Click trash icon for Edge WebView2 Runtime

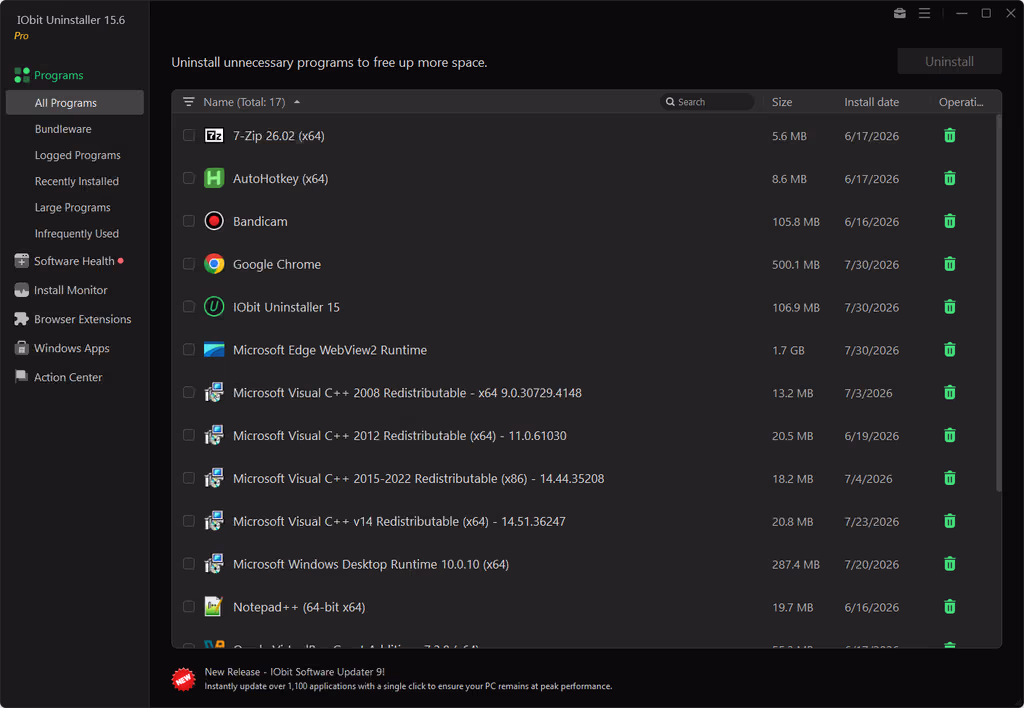click(x=950, y=350)
